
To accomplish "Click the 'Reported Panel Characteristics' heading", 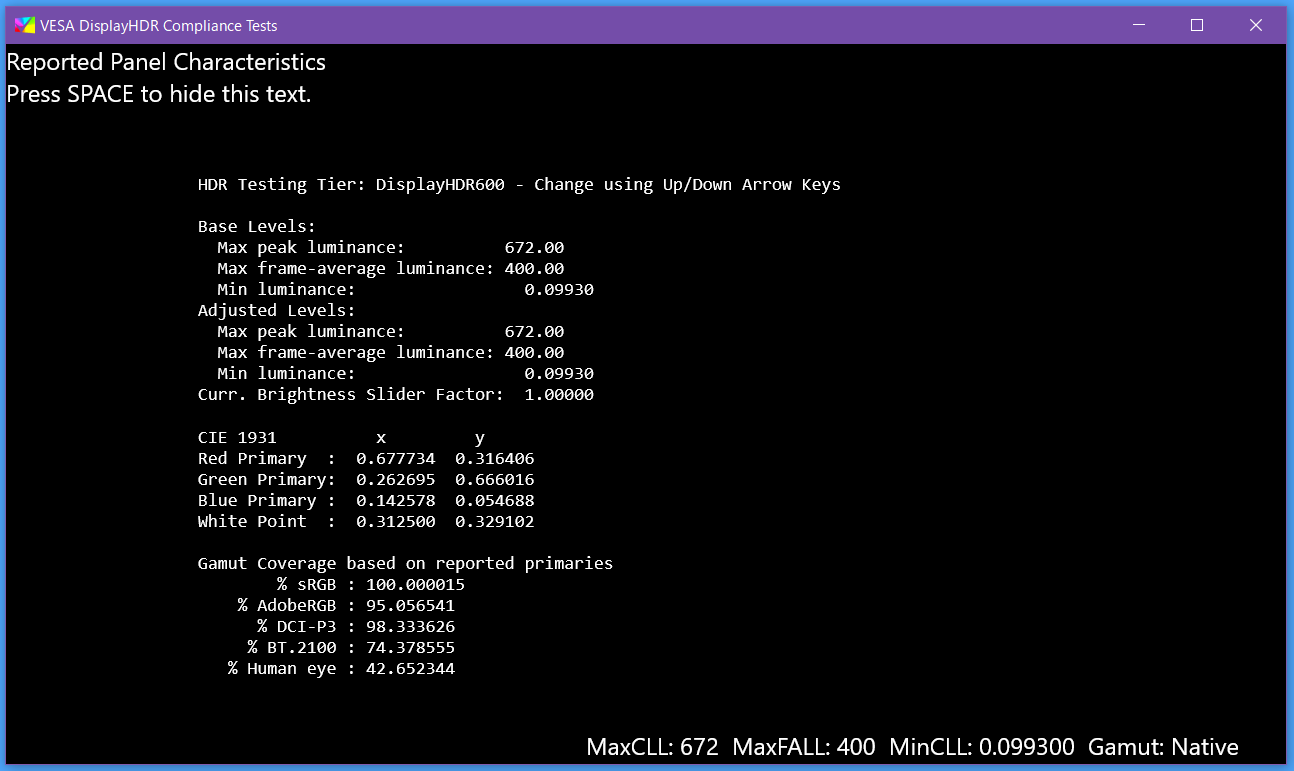I will click(166, 62).
